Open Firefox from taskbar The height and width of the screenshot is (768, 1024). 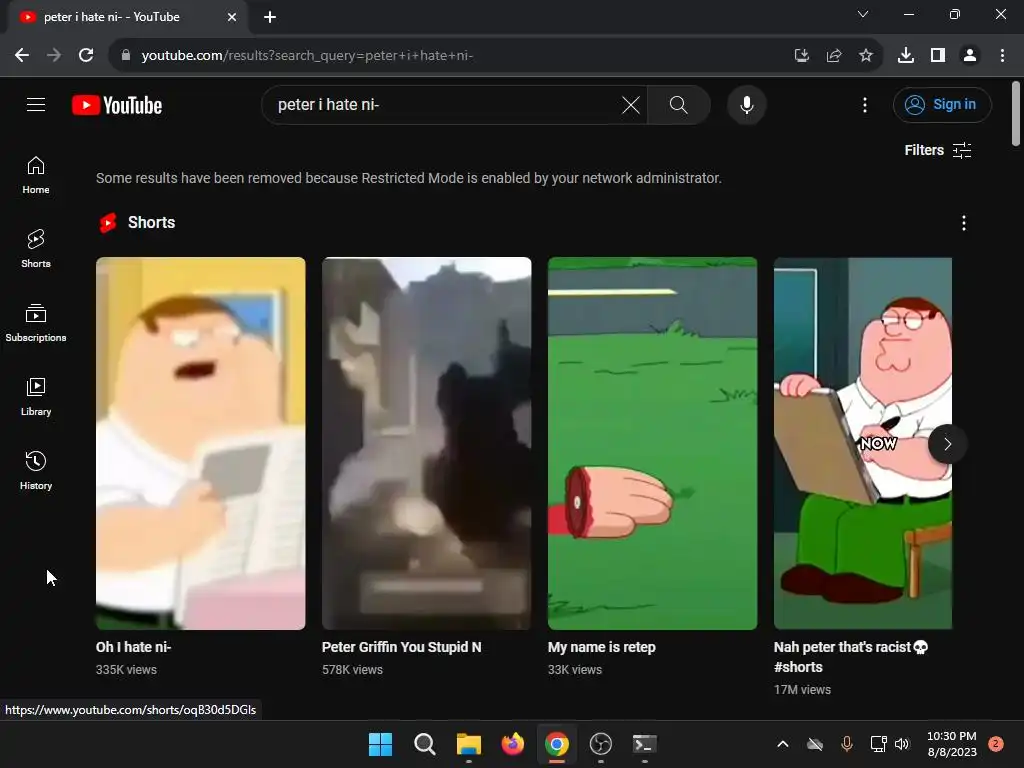513,744
